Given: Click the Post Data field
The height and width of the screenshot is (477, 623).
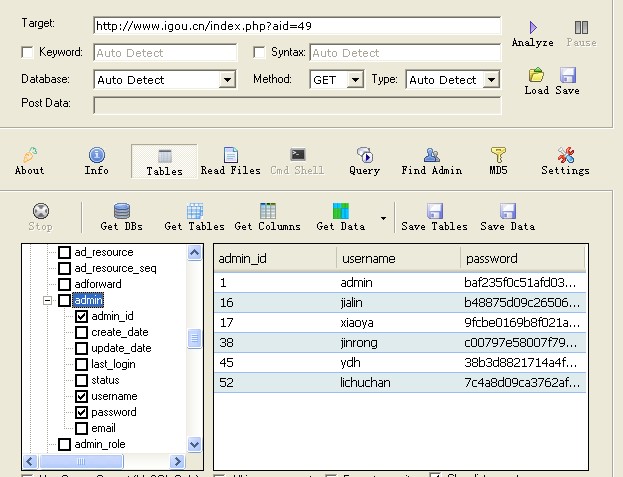Looking at the screenshot, I should [297, 105].
